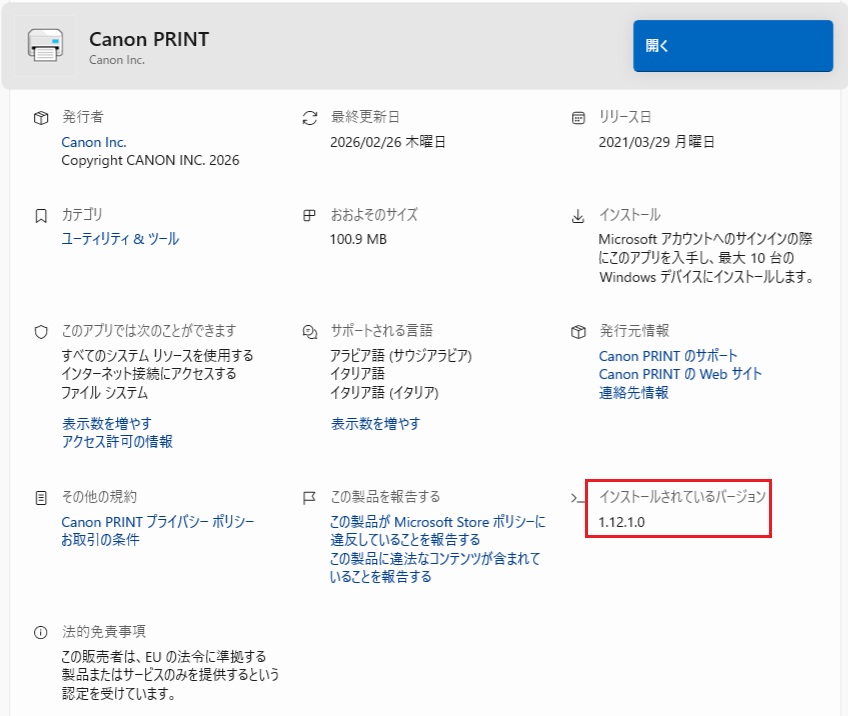Report 違法なコンテンツ in this product link
This screenshot has height=716, width=848.
click(x=435, y=567)
